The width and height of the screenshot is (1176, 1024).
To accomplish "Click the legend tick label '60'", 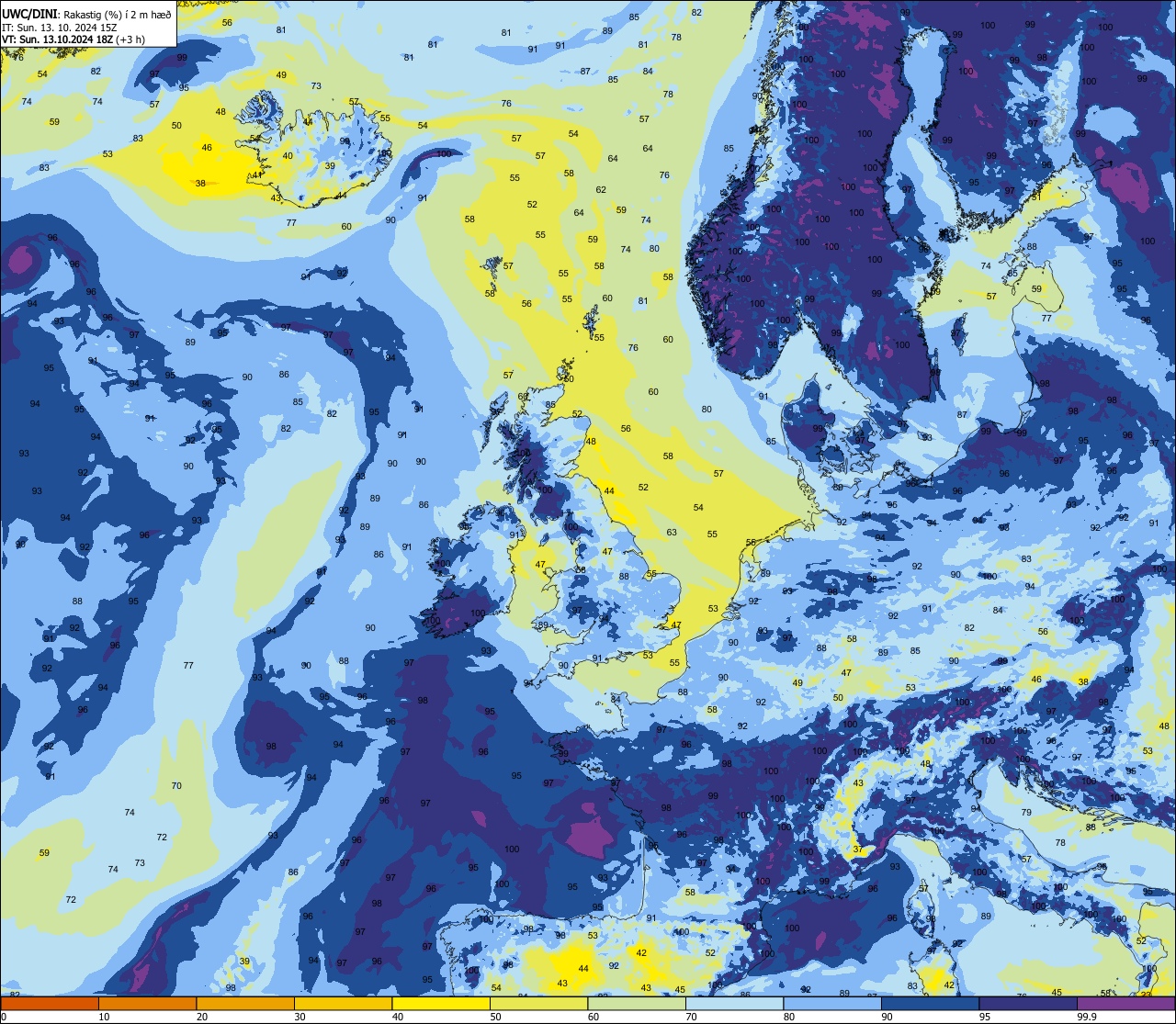I will coord(594,1017).
